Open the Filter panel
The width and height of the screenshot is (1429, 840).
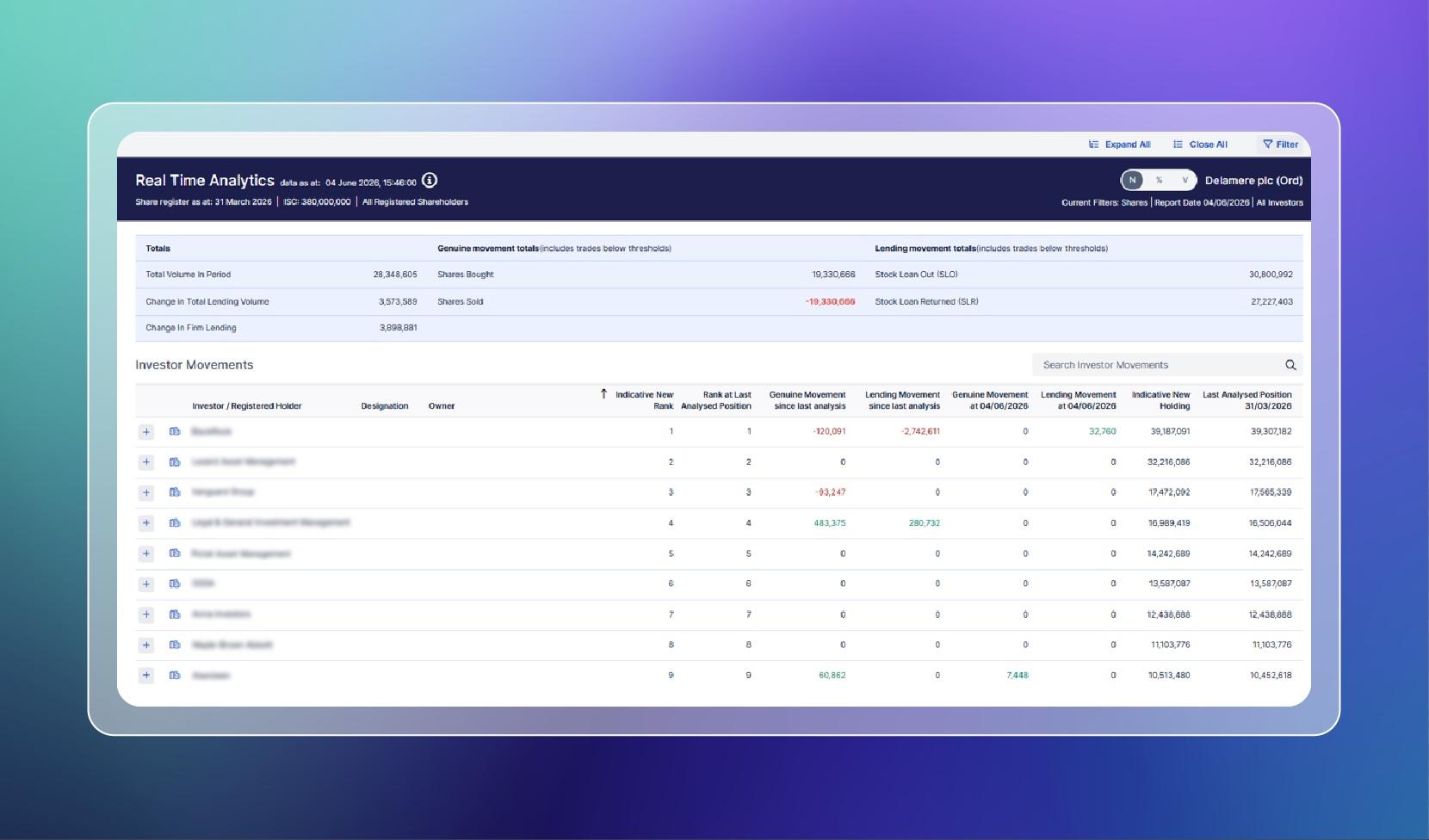tap(1280, 145)
